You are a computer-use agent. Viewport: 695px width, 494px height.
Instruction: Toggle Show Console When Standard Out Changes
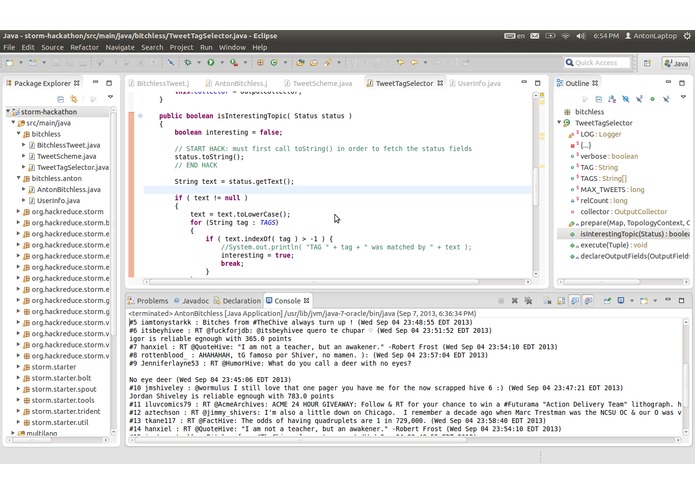coord(575,301)
